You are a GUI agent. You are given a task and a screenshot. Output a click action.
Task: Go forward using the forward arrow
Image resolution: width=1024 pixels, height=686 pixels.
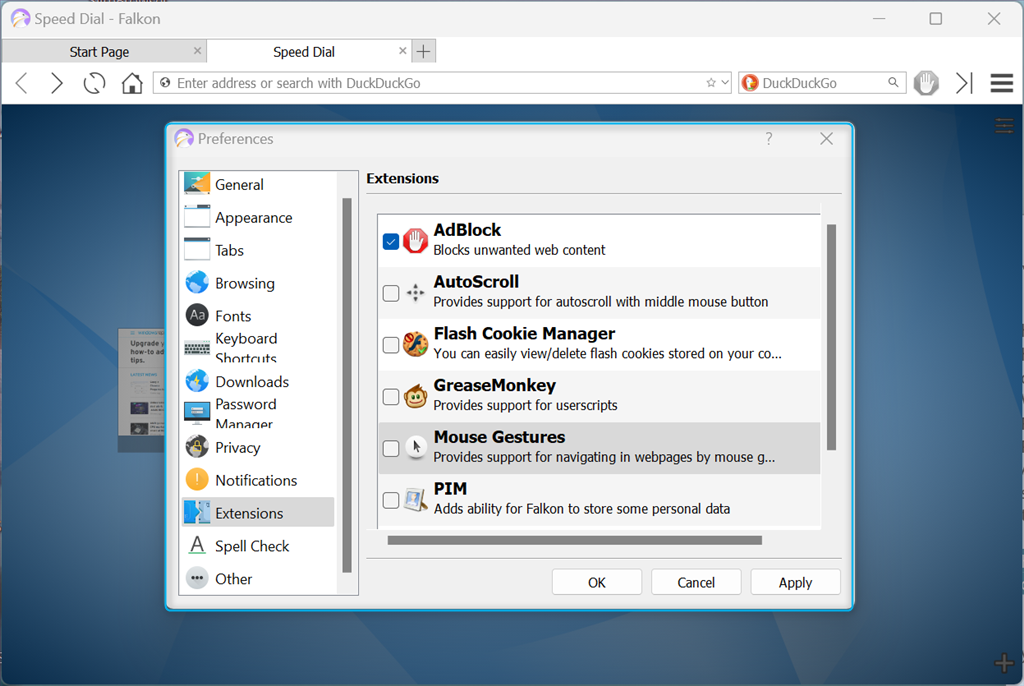[57, 83]
